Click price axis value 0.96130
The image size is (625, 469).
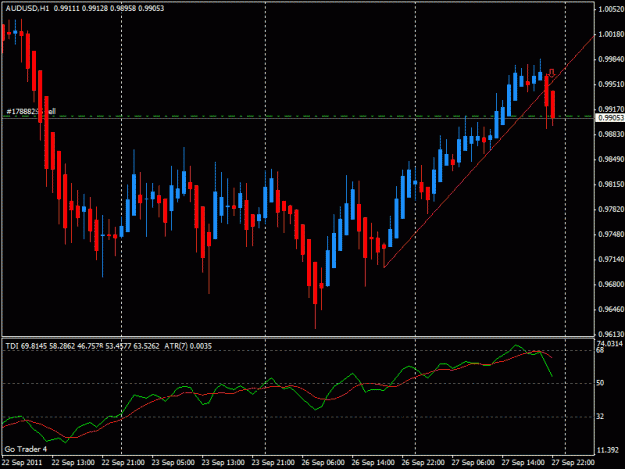point(611,334)
